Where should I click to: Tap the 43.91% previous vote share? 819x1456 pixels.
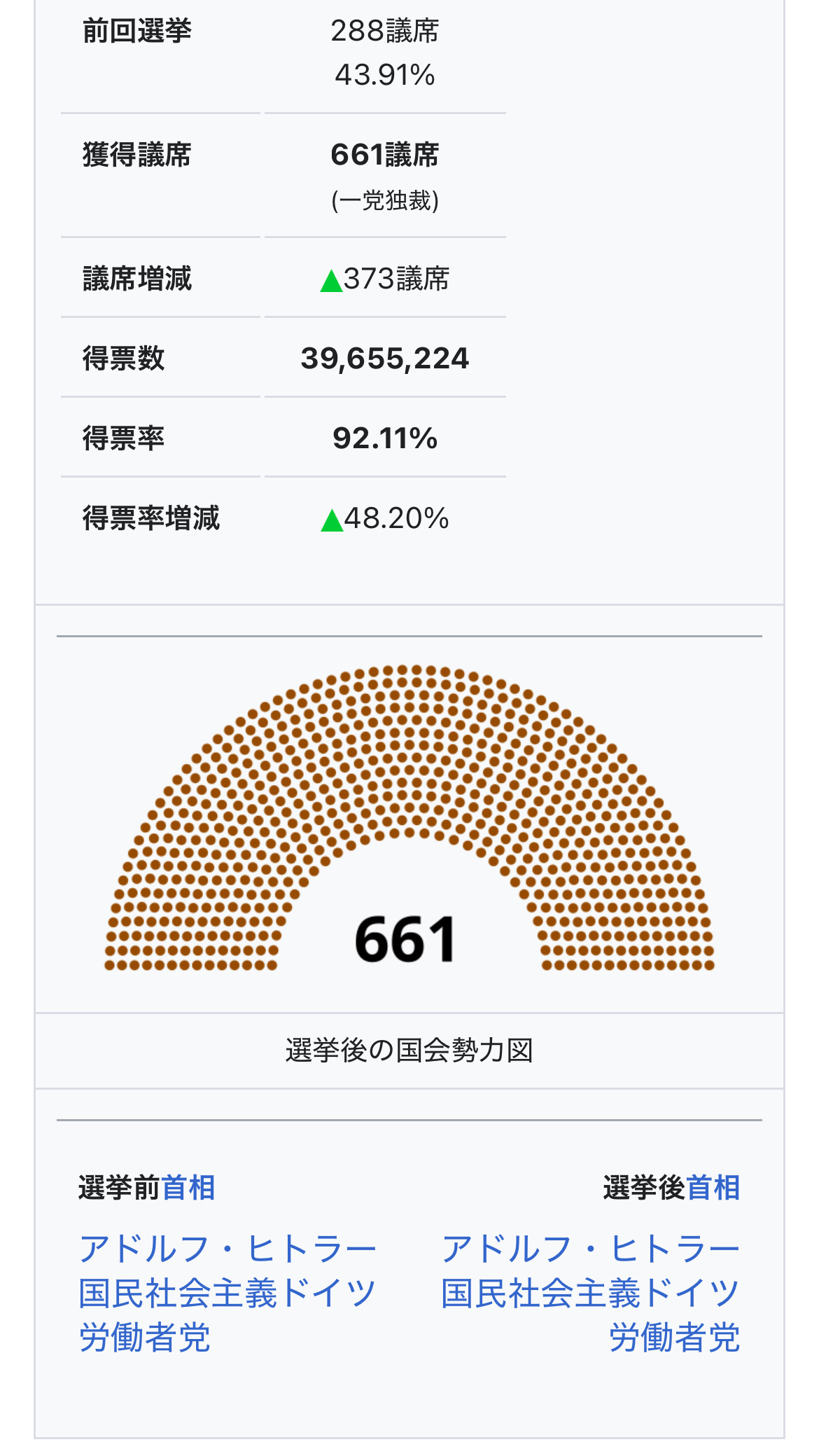coord(384,75)
